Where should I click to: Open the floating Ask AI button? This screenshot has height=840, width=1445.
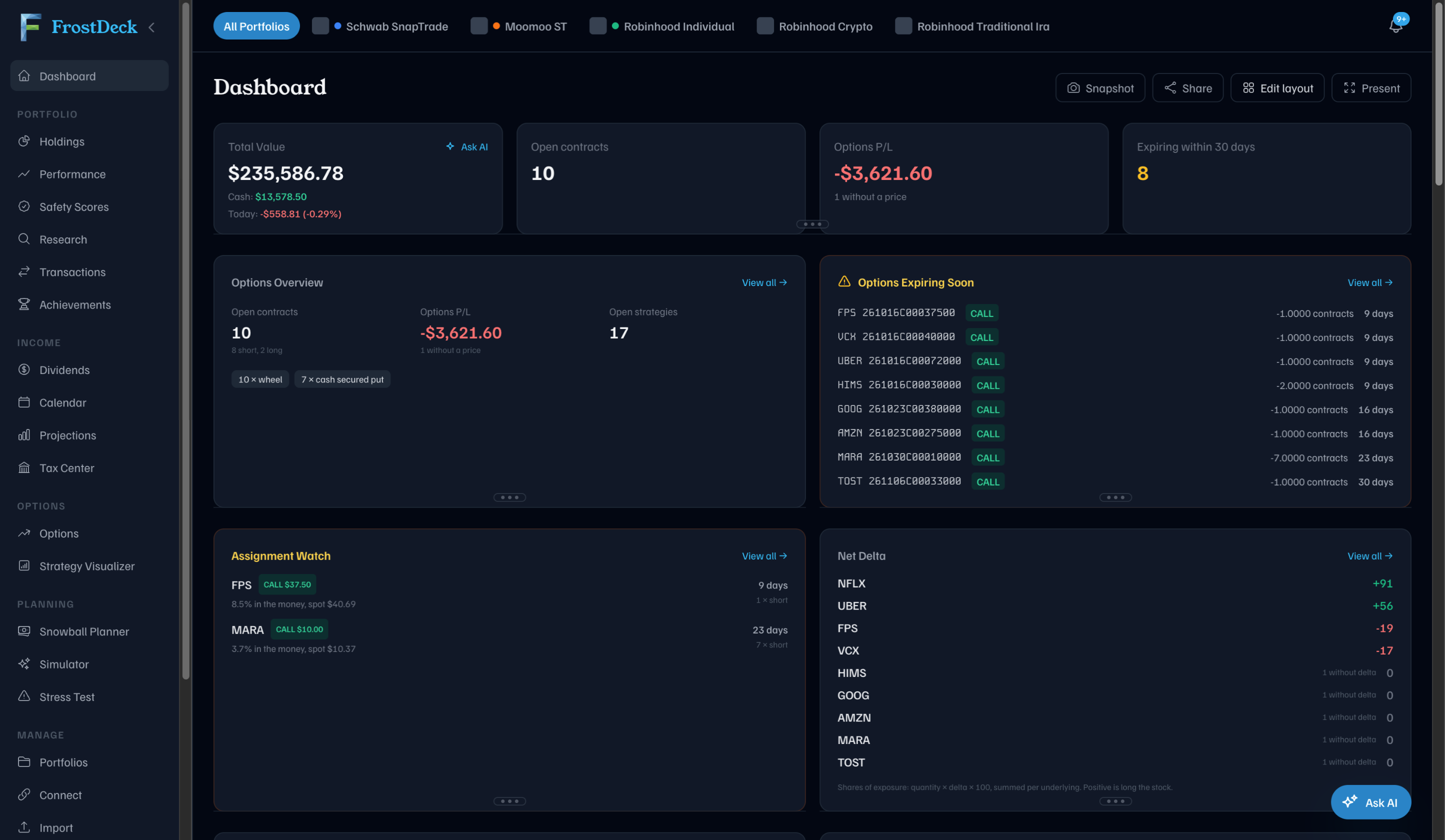pos(1370,802)
